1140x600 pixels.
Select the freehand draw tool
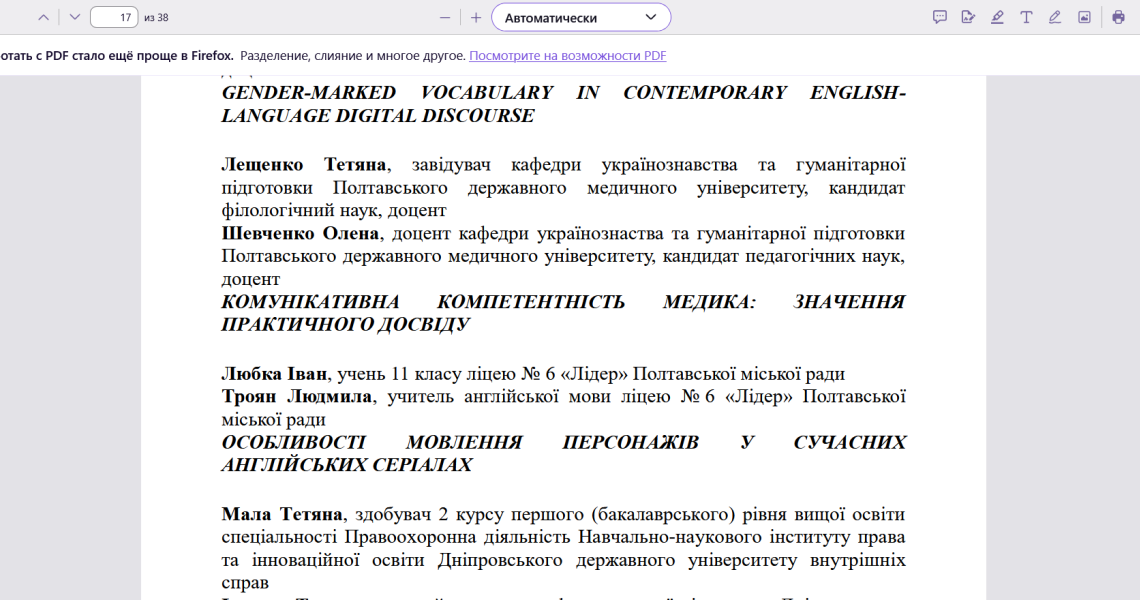(x=1055, y=17)
